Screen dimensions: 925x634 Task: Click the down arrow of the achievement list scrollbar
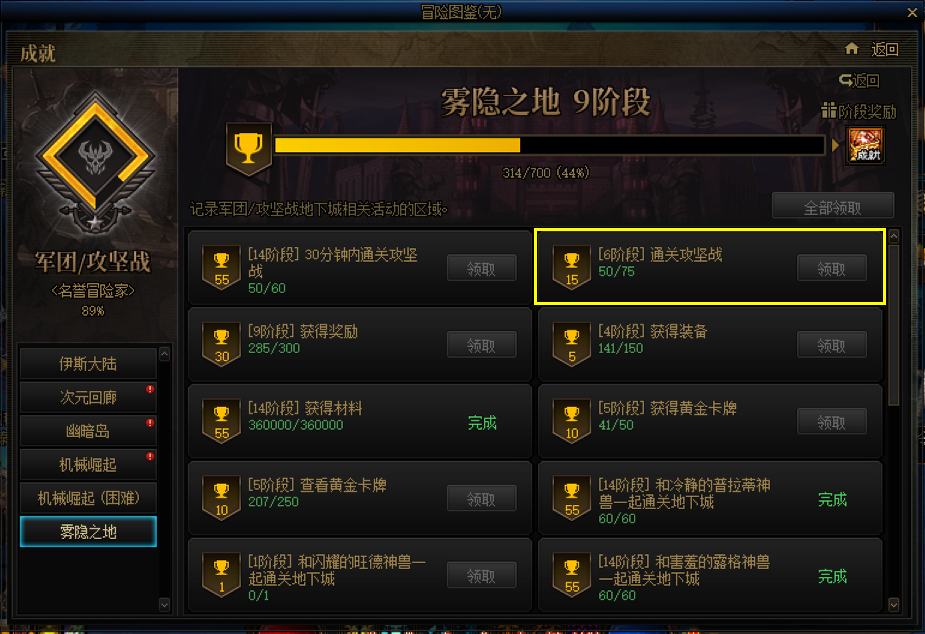pyautogui.click(x=894, y=605)
